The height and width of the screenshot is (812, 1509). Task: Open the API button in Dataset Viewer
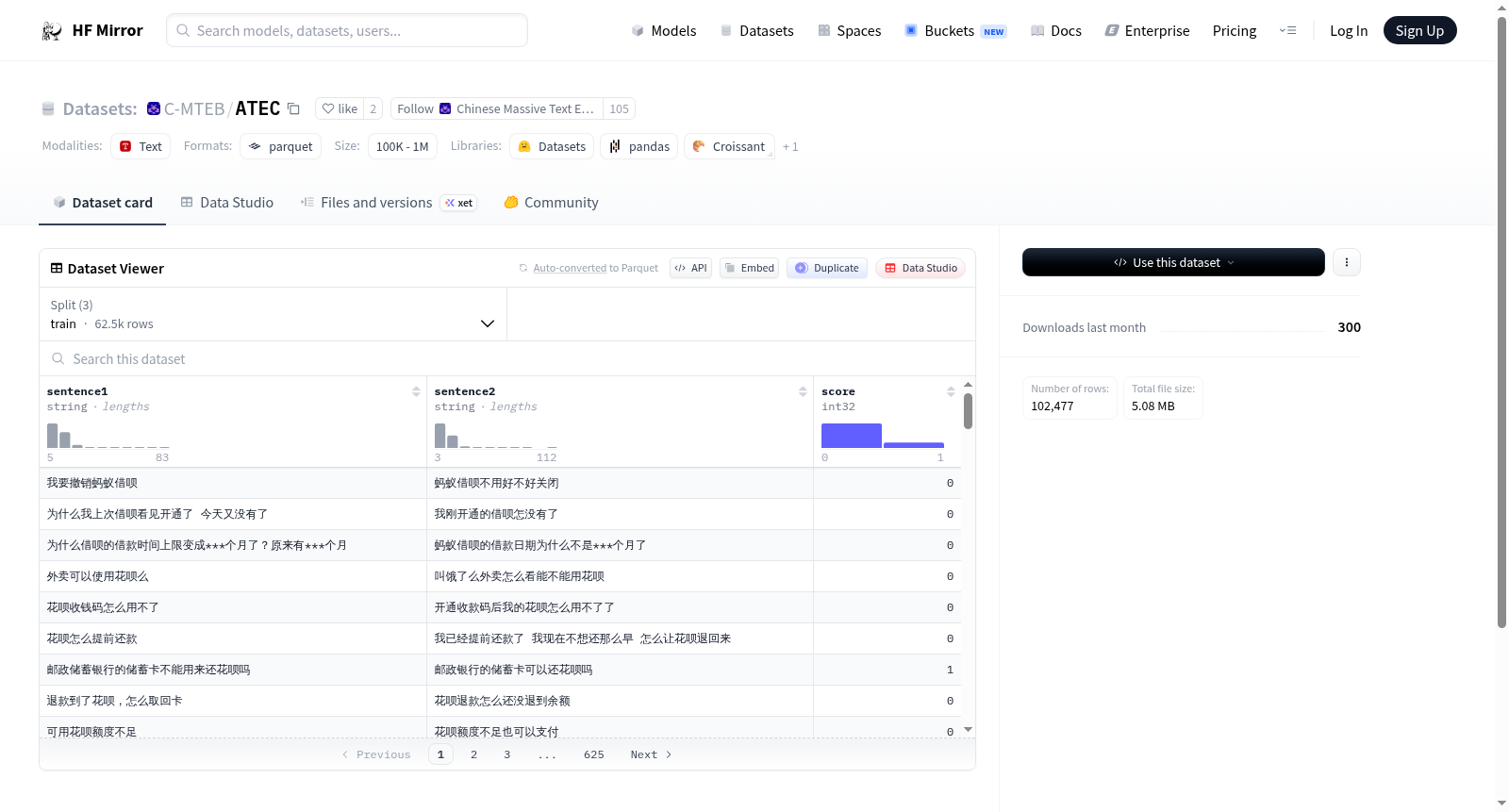tap(690, 268)
